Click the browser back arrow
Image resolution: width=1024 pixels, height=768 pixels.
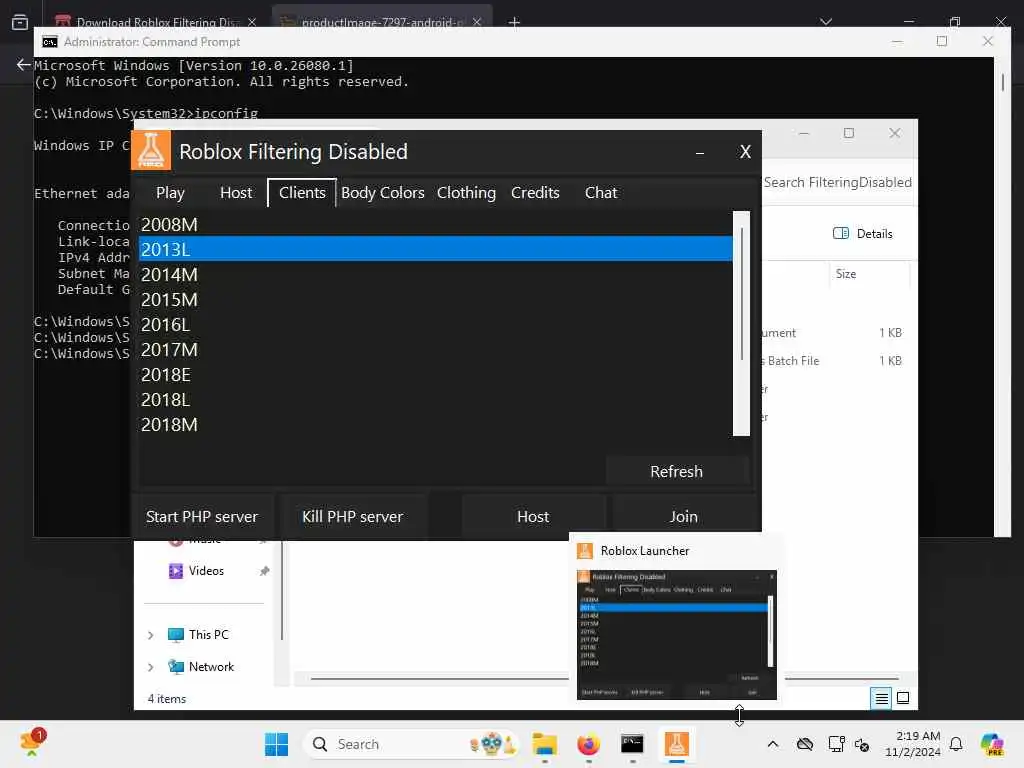coord(24,65)
